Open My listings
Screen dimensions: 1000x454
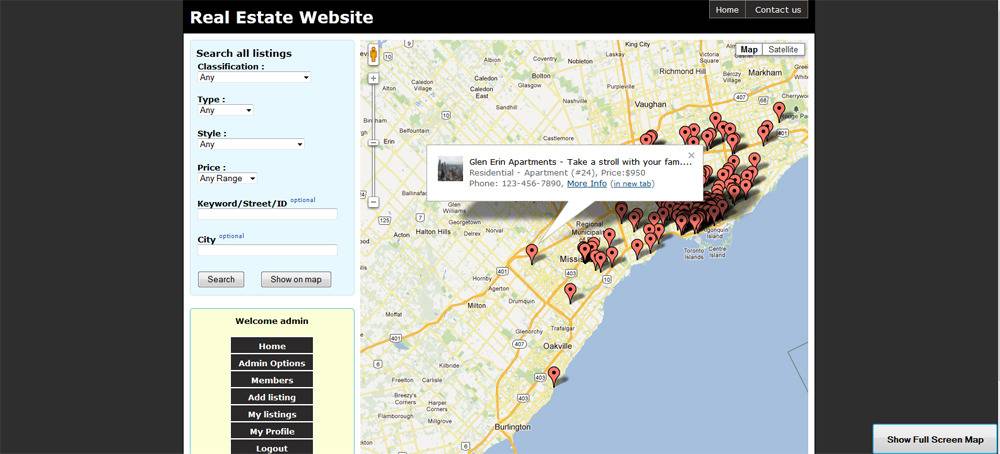[x=272, y=414]
